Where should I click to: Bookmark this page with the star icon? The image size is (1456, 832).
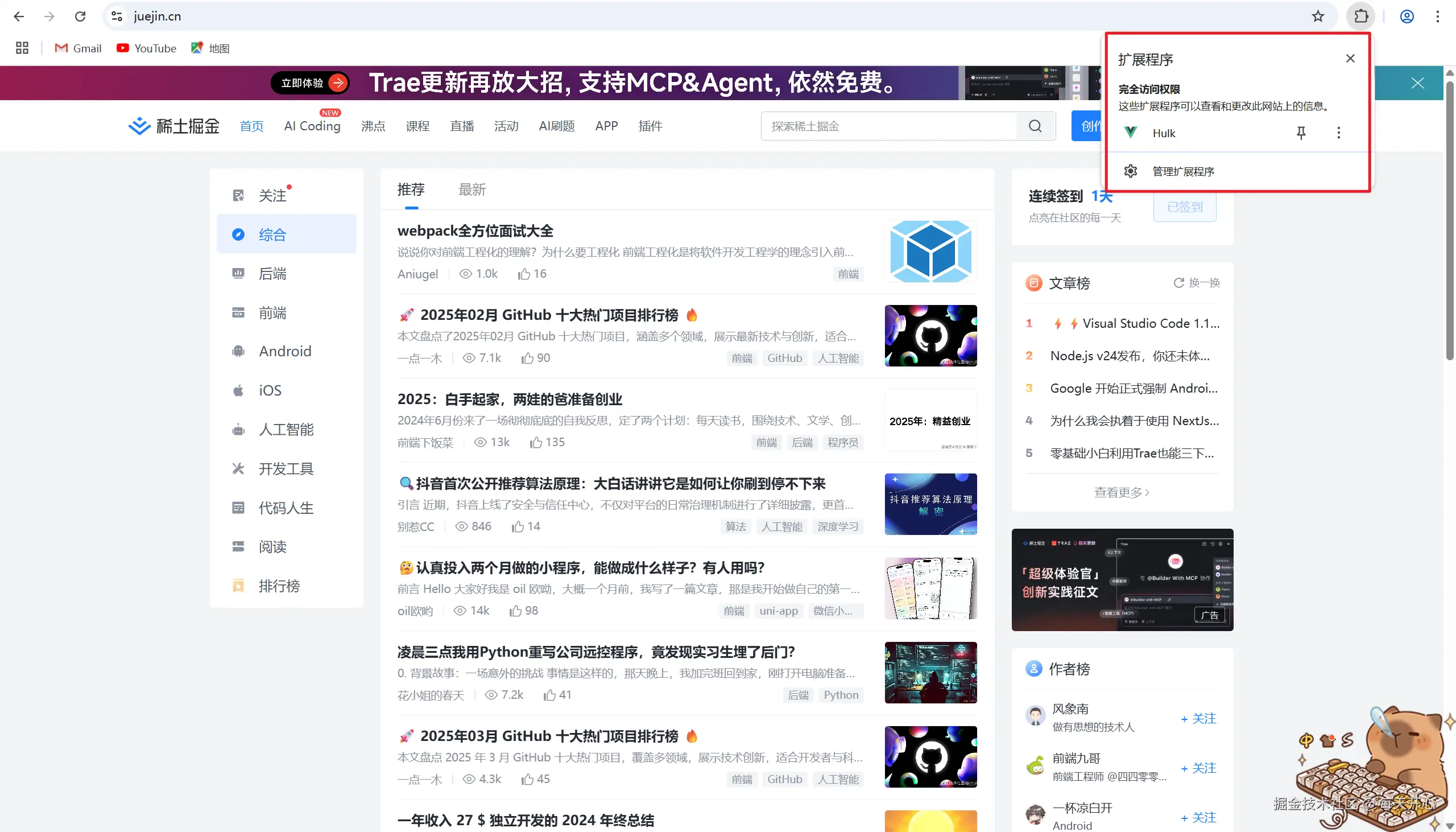[x=1317, y=16]
